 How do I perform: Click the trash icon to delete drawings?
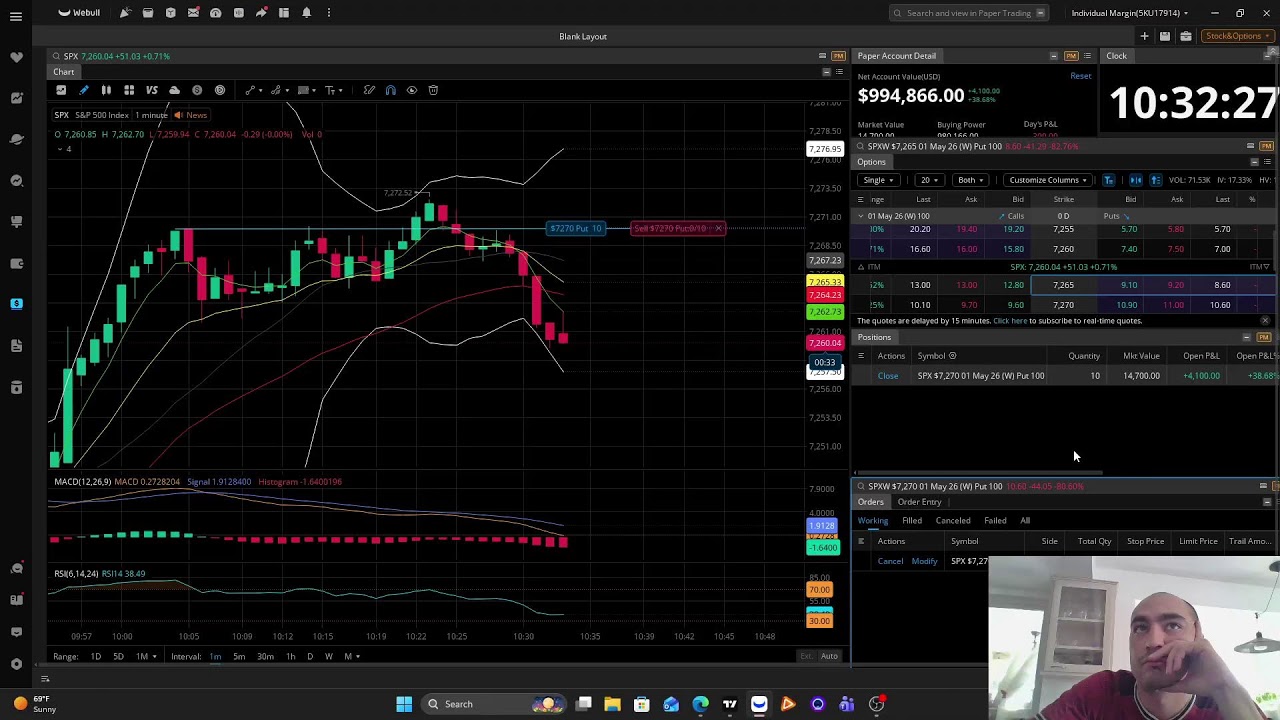click(x=433, y=90)
